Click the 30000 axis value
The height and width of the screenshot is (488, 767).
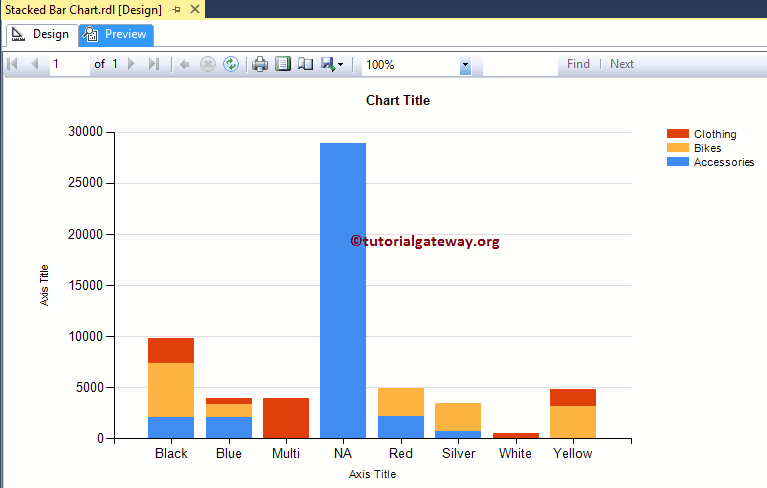[x=86, y=132]
